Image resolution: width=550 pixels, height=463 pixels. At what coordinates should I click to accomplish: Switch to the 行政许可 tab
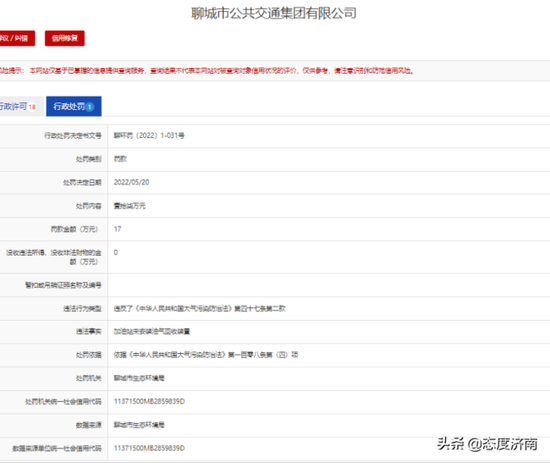pyautogui.click(x=21, y=106)
